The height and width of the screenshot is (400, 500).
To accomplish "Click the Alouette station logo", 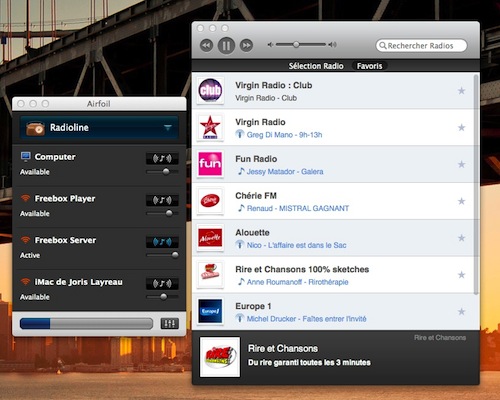I will point(210,238).
